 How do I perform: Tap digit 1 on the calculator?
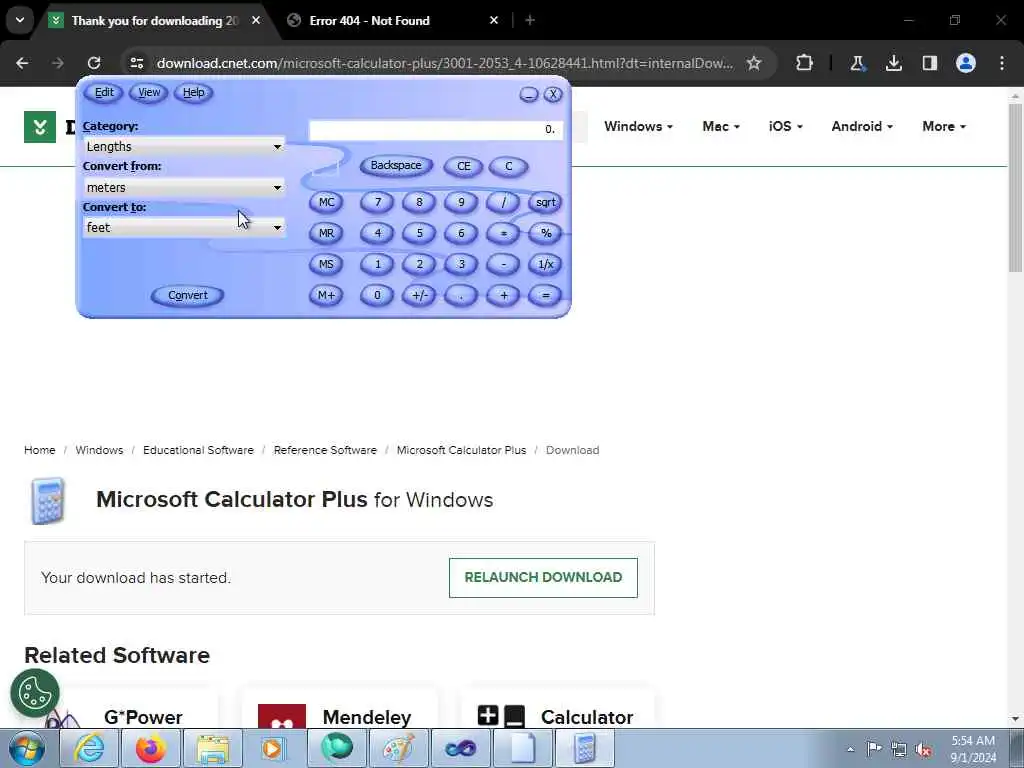(377, 264)
